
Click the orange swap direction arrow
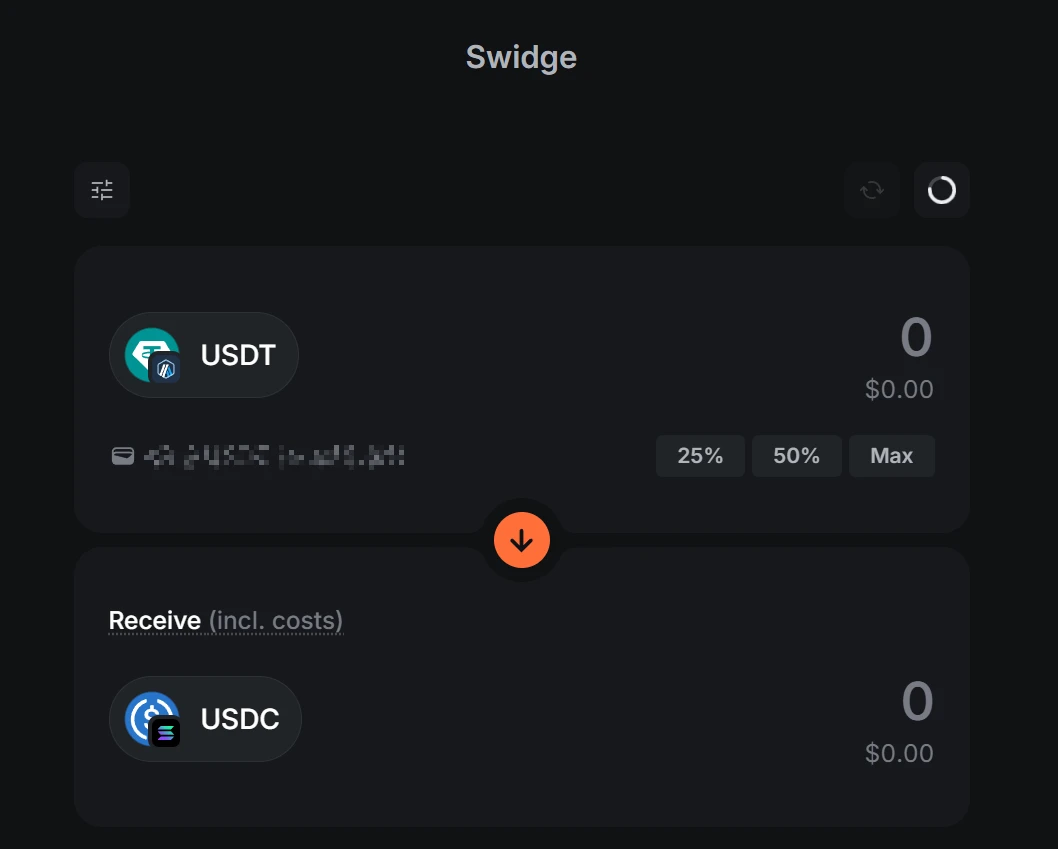pos(522,541)
